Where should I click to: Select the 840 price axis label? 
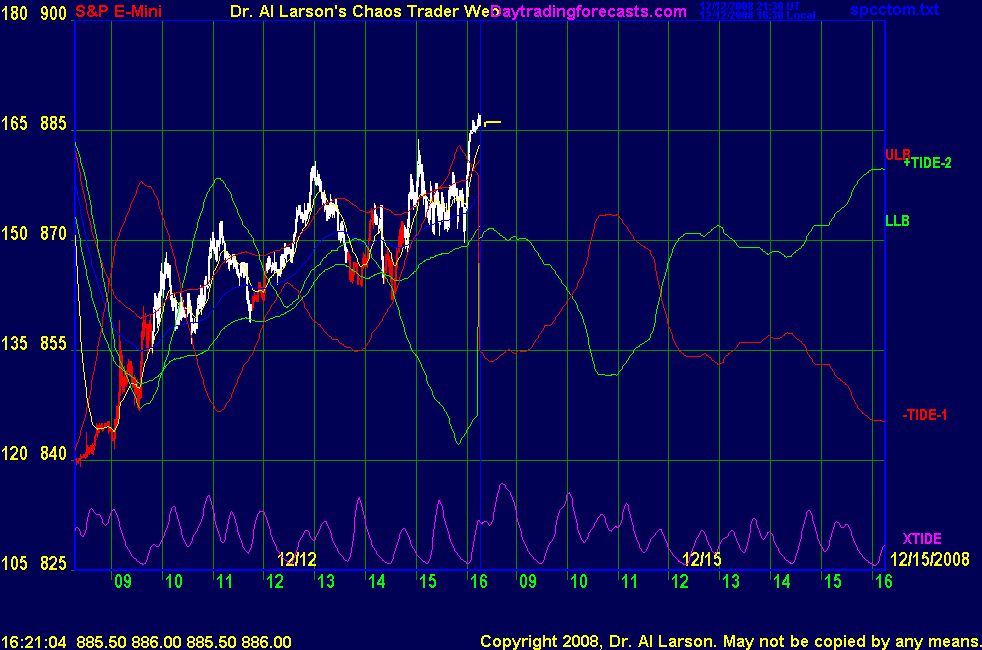[53, 454]
